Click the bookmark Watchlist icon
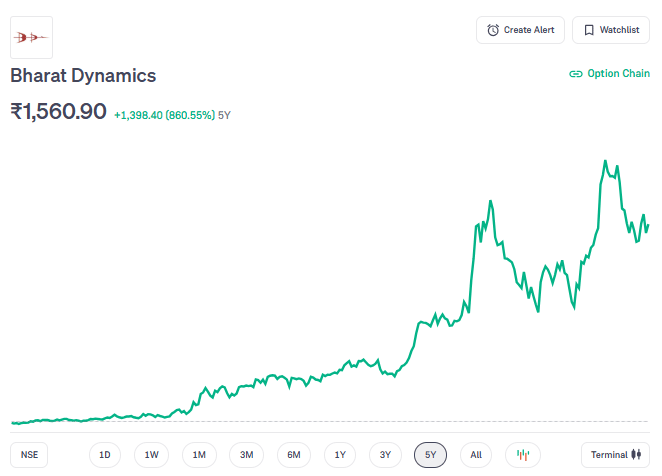662x476 pixels. tap(589, 30)
